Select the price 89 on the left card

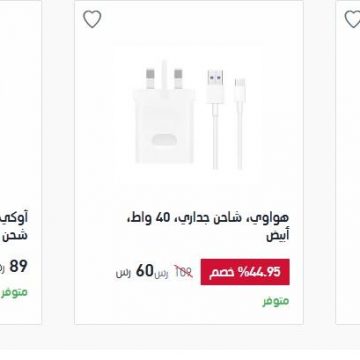click(18, 266)
